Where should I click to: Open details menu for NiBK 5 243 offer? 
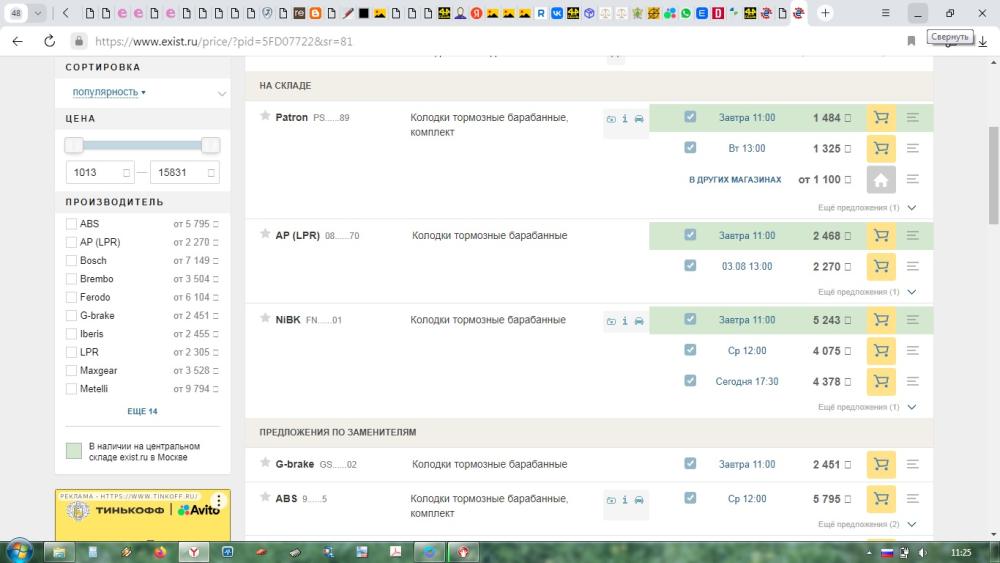click(x=913, y=320)
